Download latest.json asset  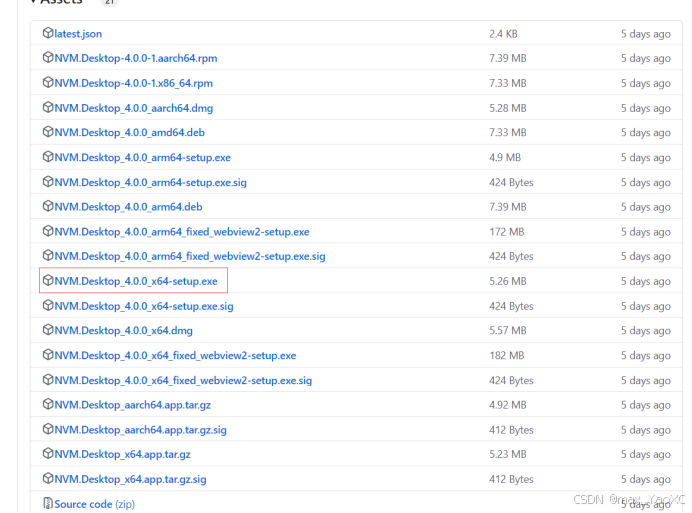(78, 34)
